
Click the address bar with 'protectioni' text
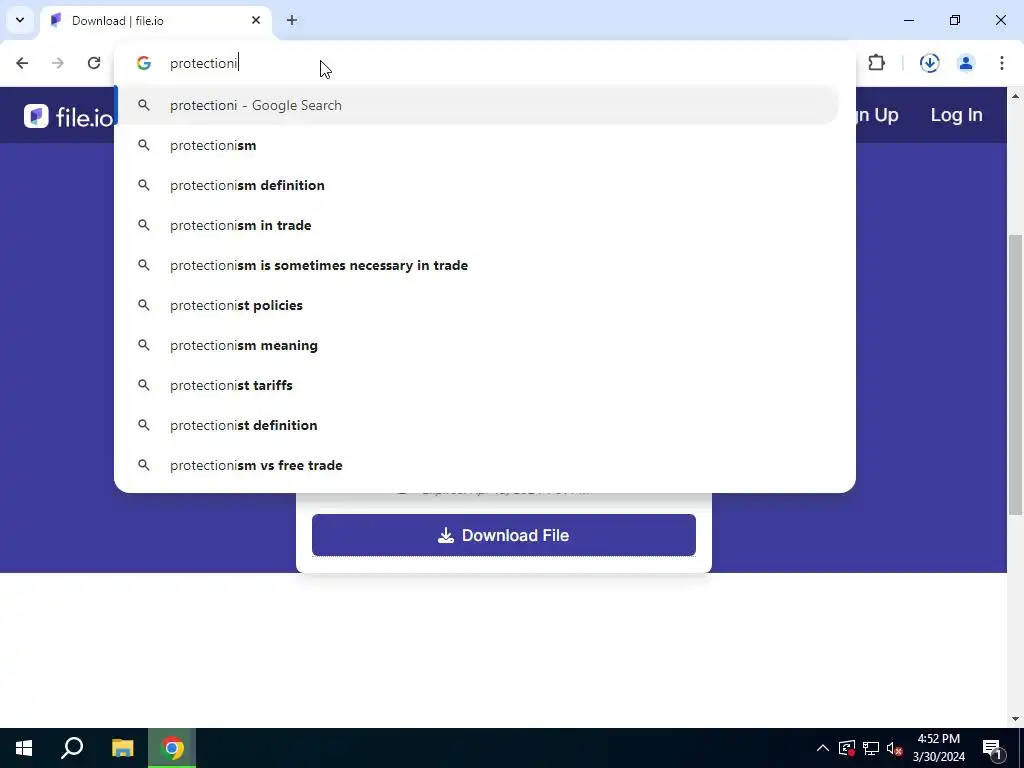click(x=483, y=63)
